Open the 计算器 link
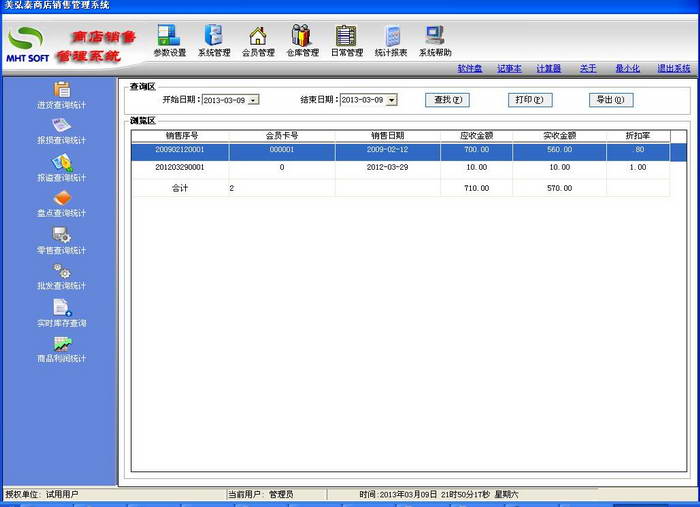Screen dimensions: 700x507 point(549,68)
